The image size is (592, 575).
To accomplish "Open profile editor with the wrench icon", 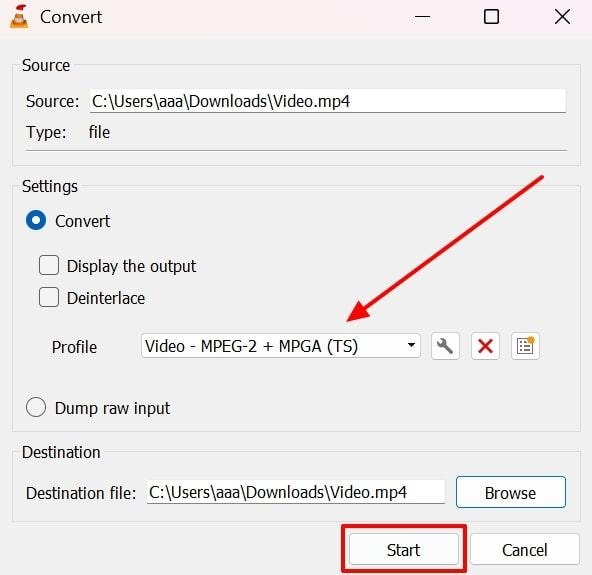I will coord(445,346).
